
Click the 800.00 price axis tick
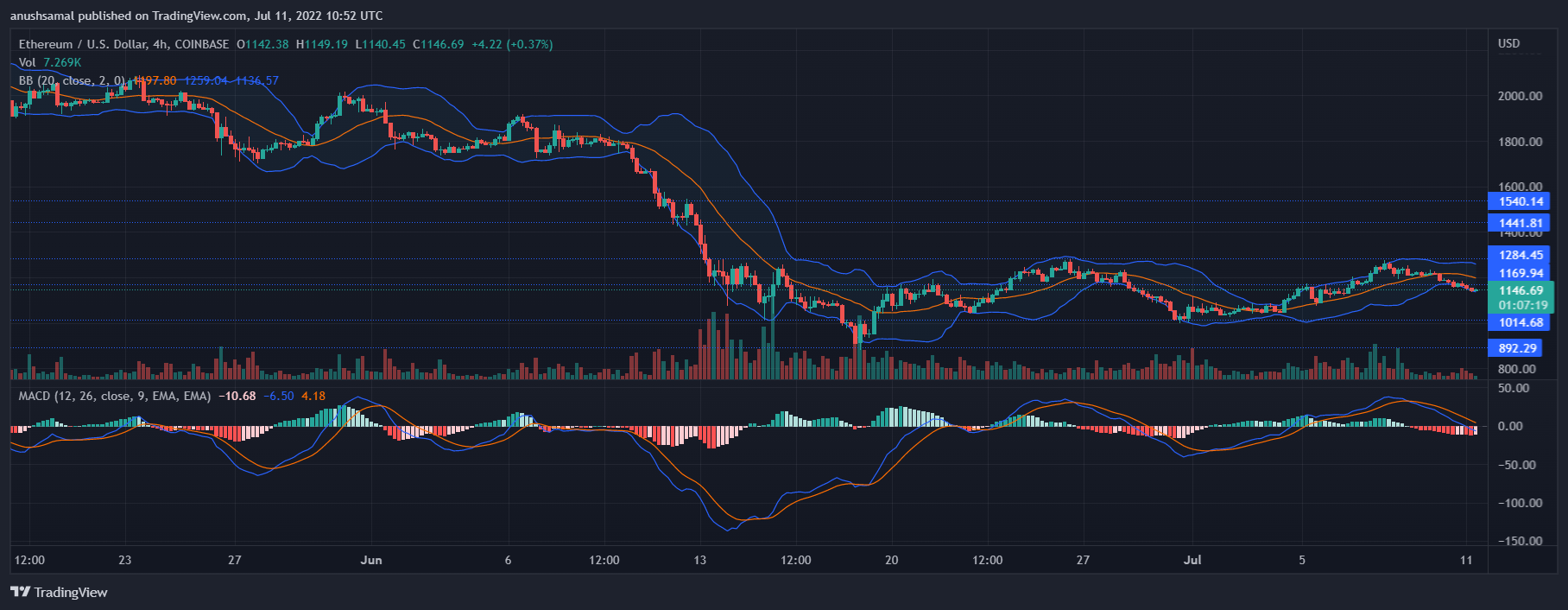[1517, 369]
